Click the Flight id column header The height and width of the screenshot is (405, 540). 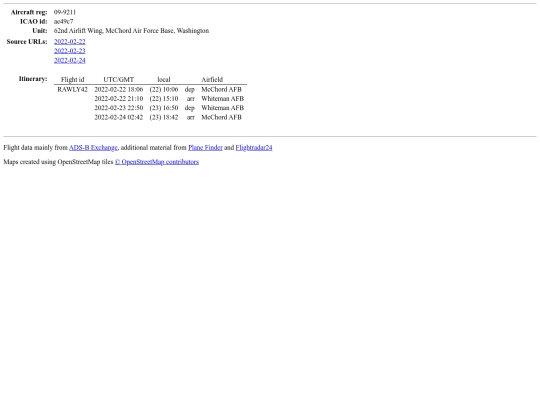coord(72,80)
